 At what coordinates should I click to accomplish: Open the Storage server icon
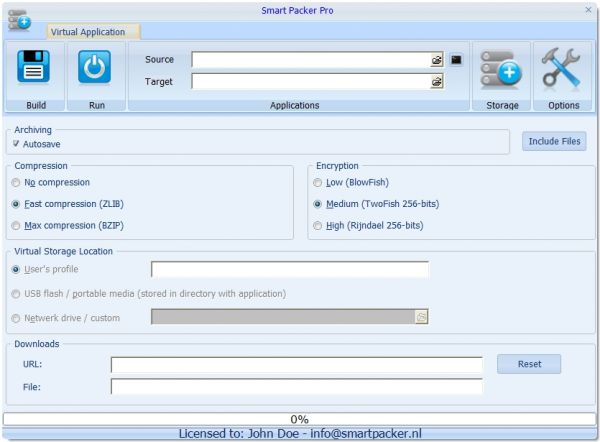click(501, 70)
